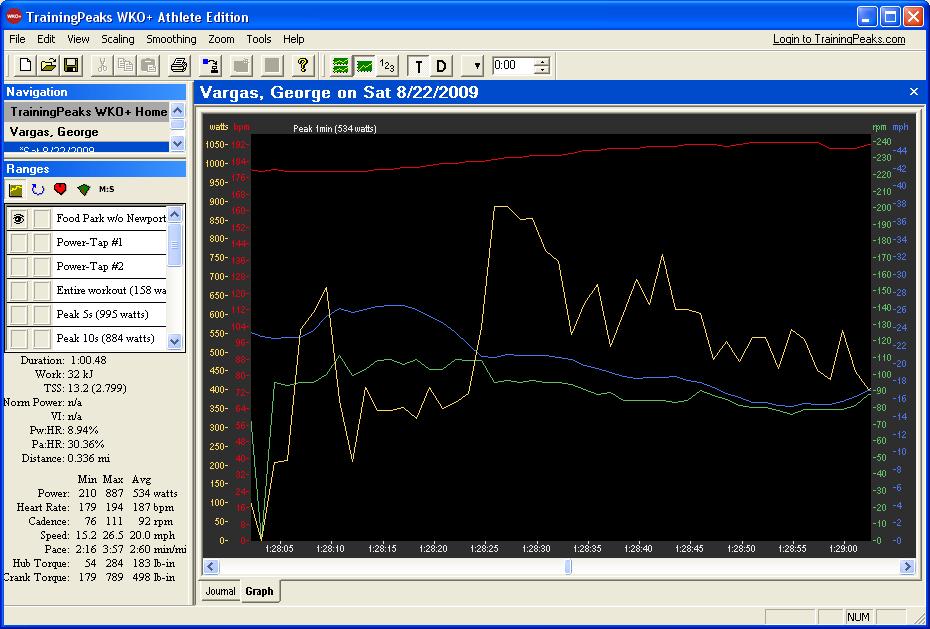Select TrainingPeaks WKO+ Home in Navigation

click(x=88, y=112)
